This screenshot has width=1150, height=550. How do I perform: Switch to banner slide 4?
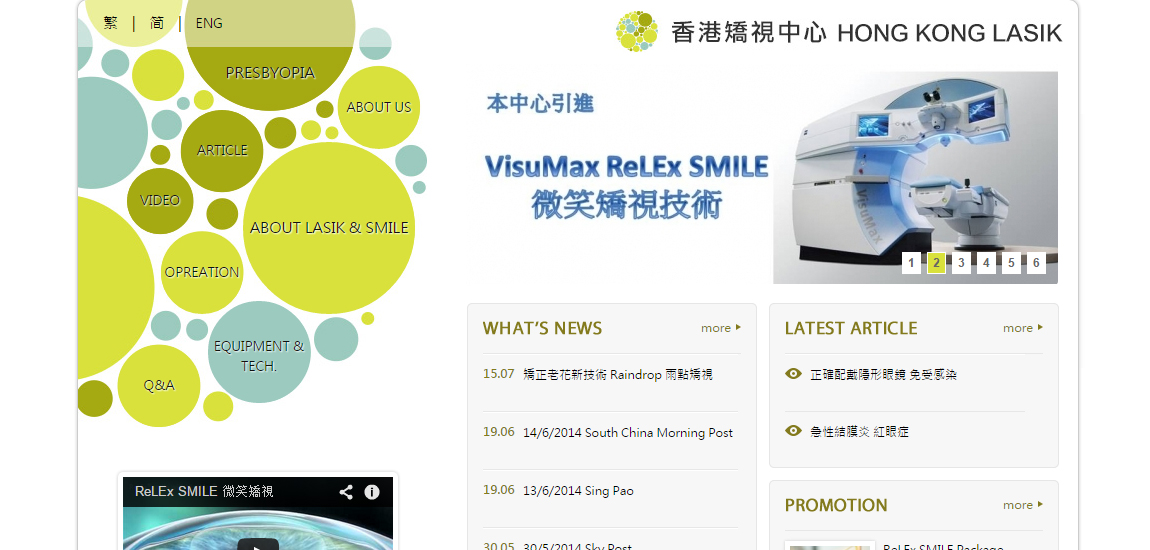[x=986, y=263]
